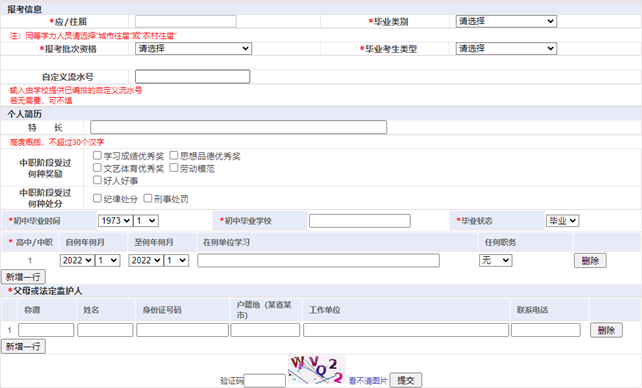Focus the guardian 姓名 input field

105,330
